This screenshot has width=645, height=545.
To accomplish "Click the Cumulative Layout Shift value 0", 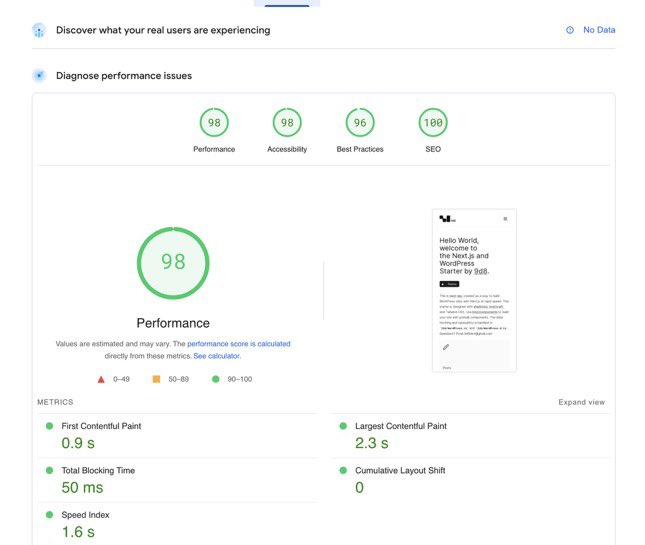I will coord(359,488).
